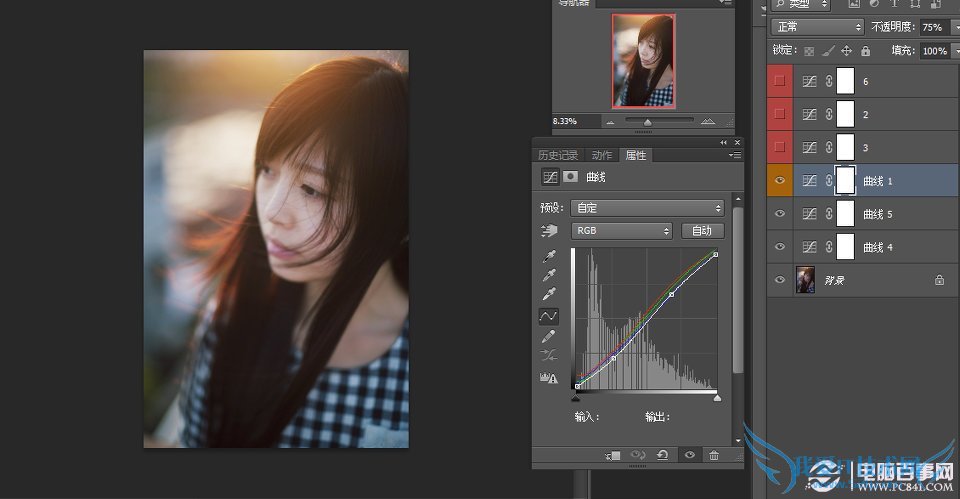Choose the edit-points curve tool

[x=549, y=316]
